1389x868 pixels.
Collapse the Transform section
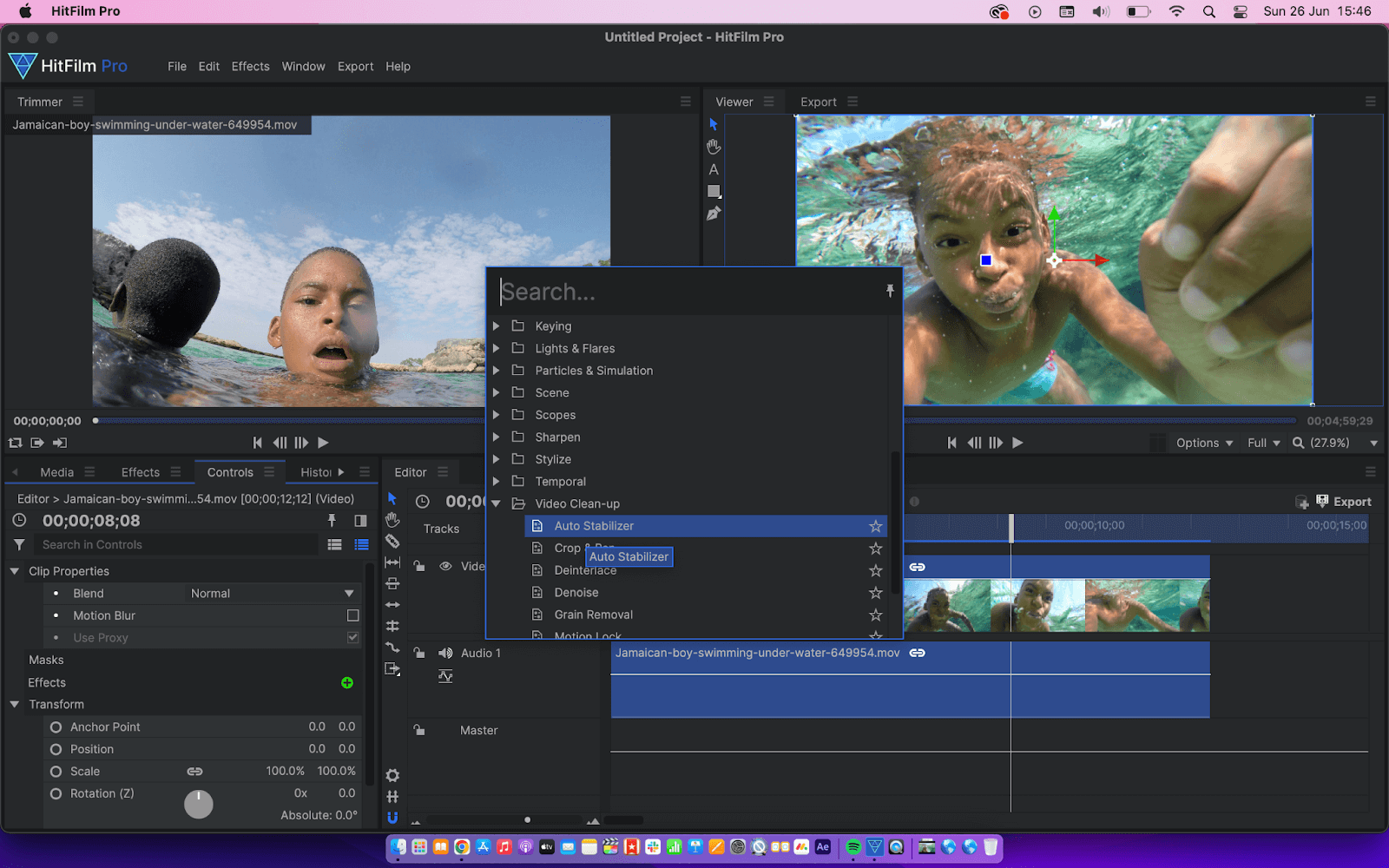(14, 704)
